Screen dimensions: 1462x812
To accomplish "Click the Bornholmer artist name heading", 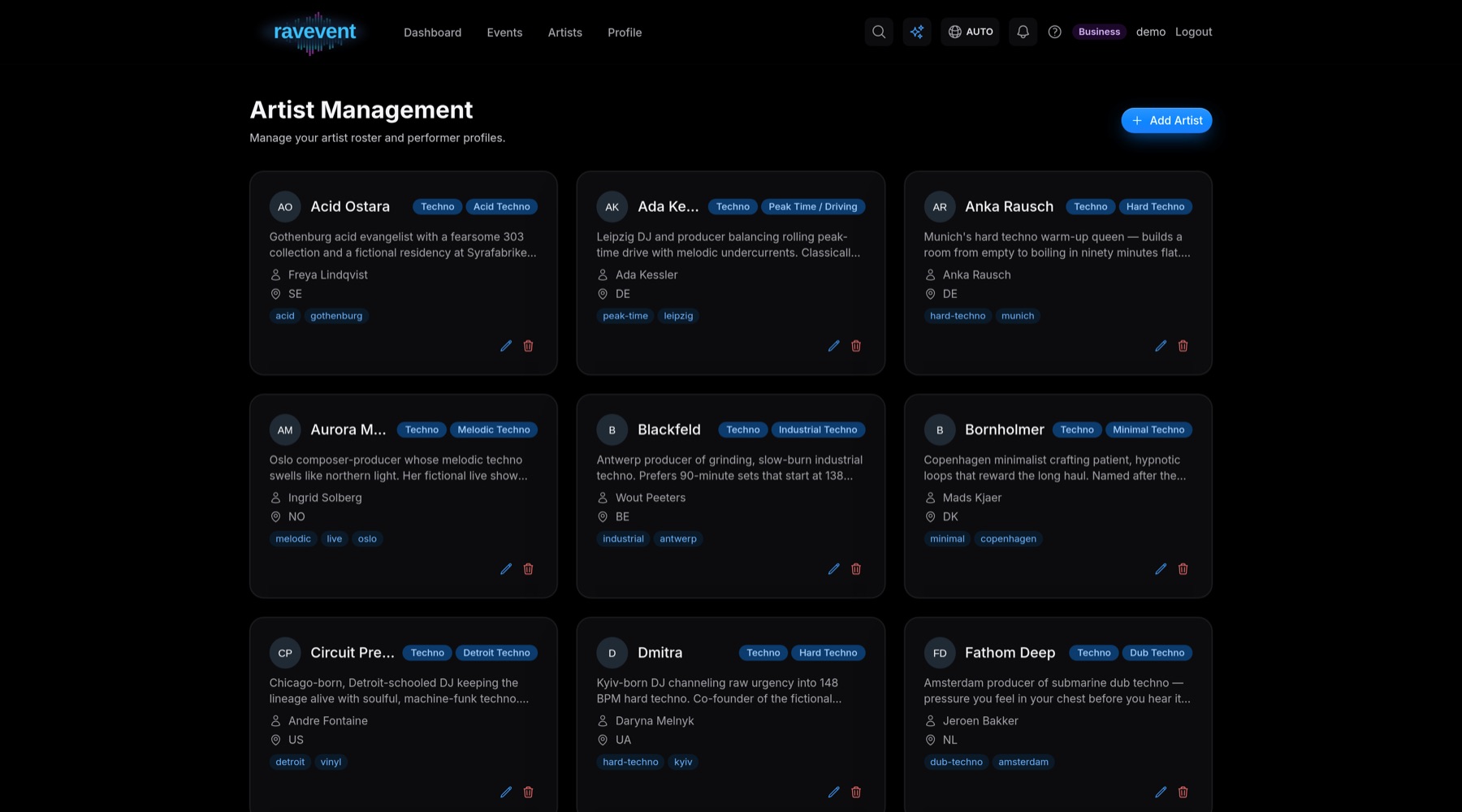I will [1005, 430].
